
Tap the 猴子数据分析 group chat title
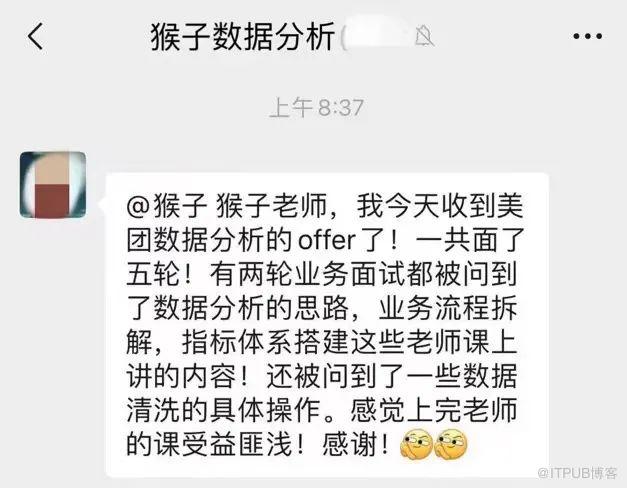(x=242, y=37)
